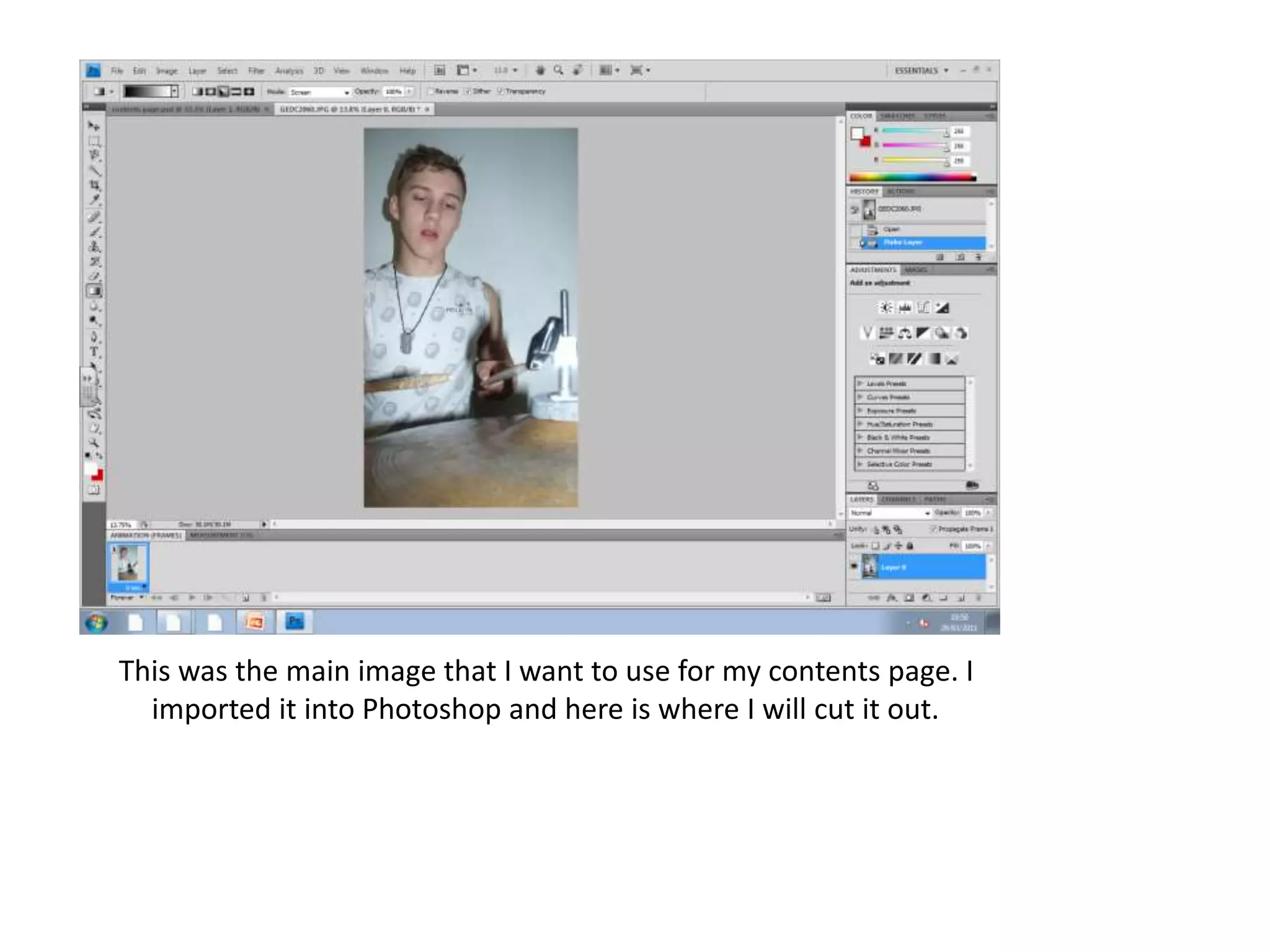Viewport: 1270px width, 952px height.
Task: Select the Make Layer history state
Action: point(923,242)
